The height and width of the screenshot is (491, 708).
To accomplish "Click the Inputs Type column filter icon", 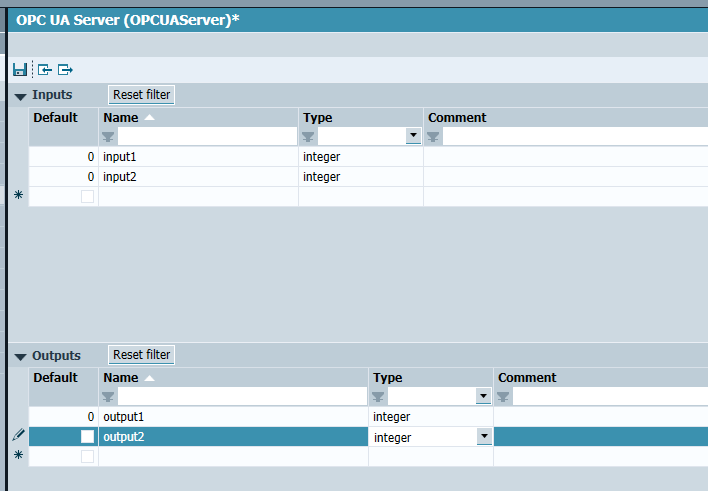I will click(x=308, y=136).
